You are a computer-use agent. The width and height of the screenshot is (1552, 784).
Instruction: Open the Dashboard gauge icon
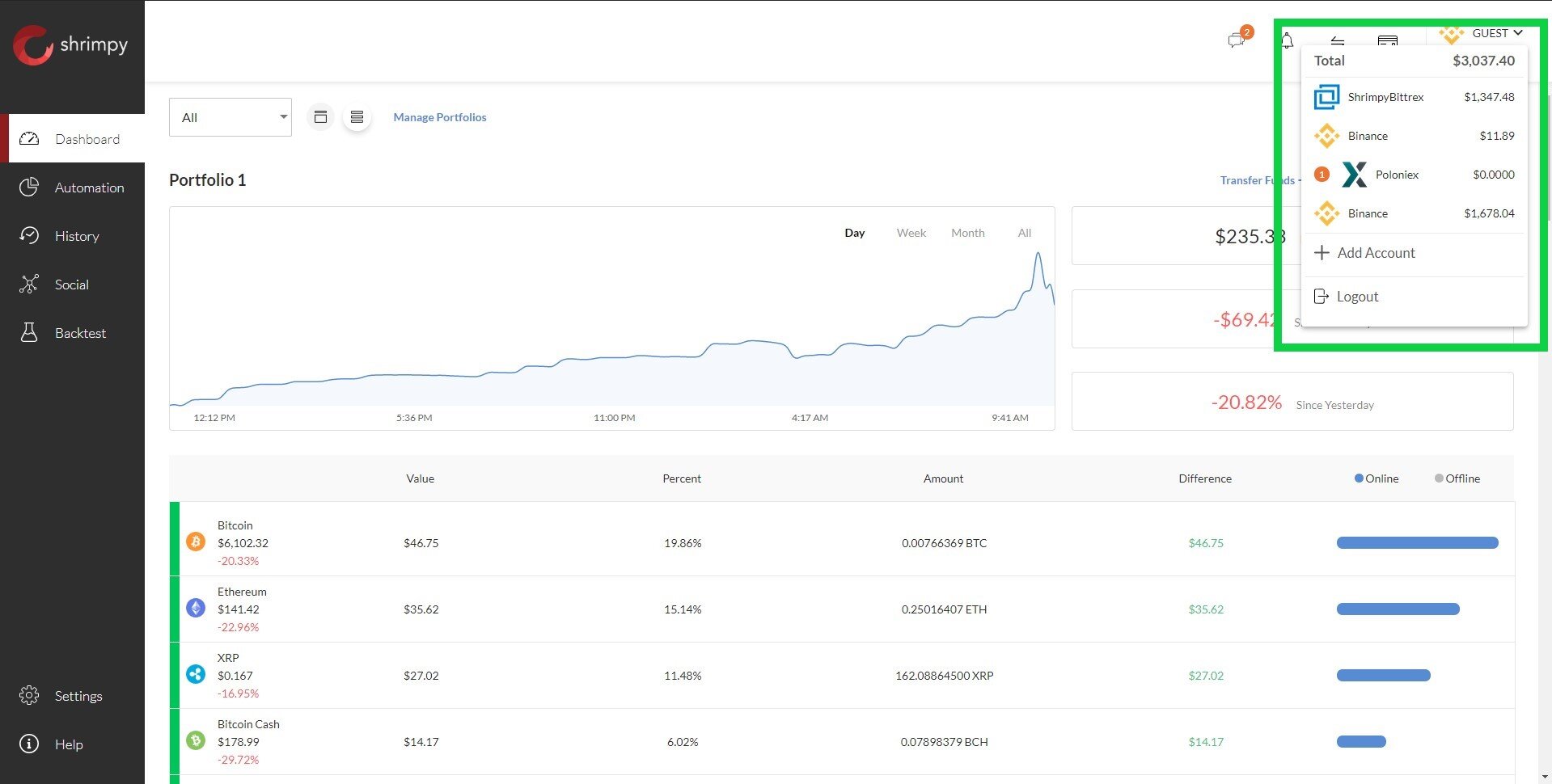(x=29, y=139)
